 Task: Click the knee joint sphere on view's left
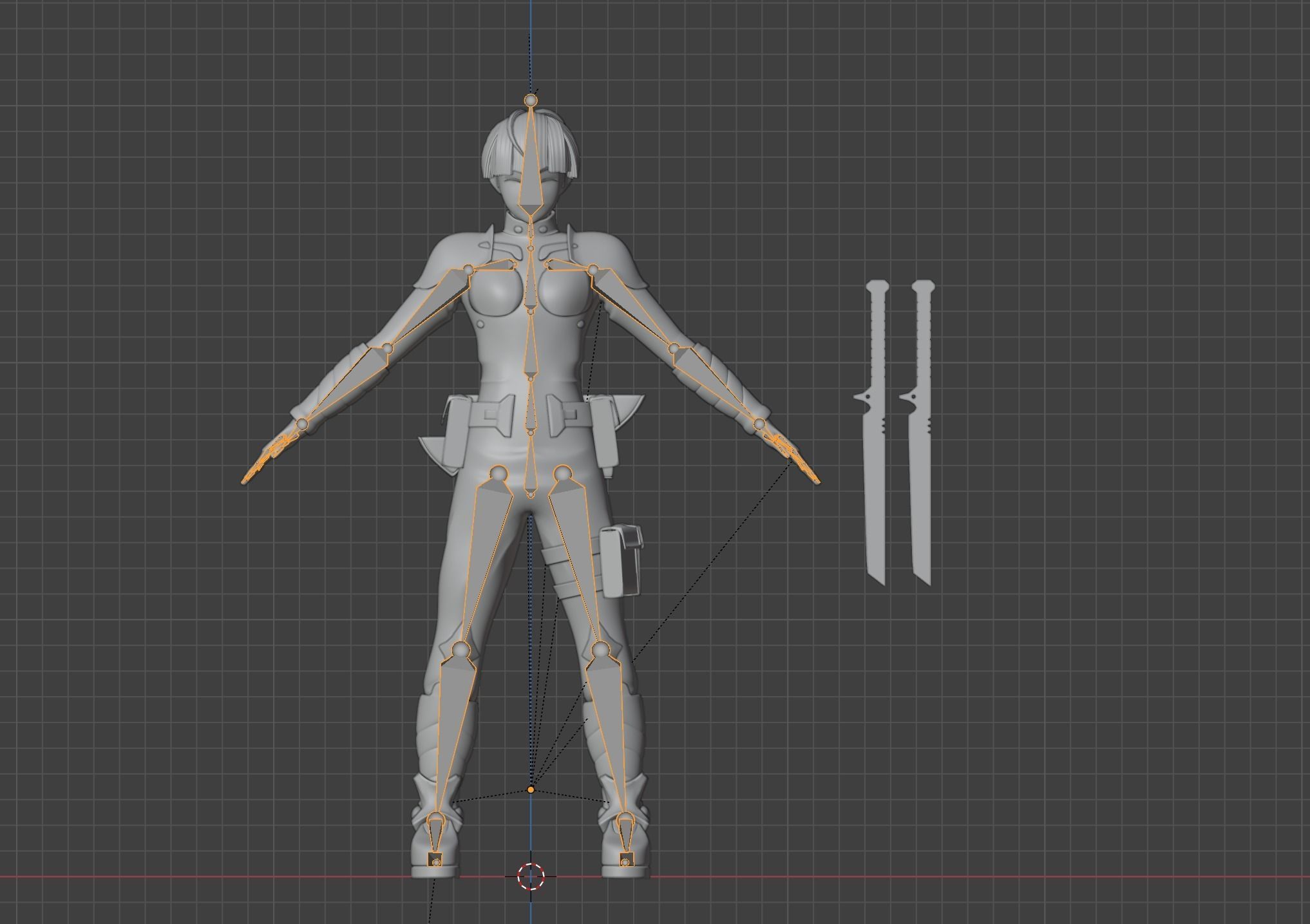point(460,650)
